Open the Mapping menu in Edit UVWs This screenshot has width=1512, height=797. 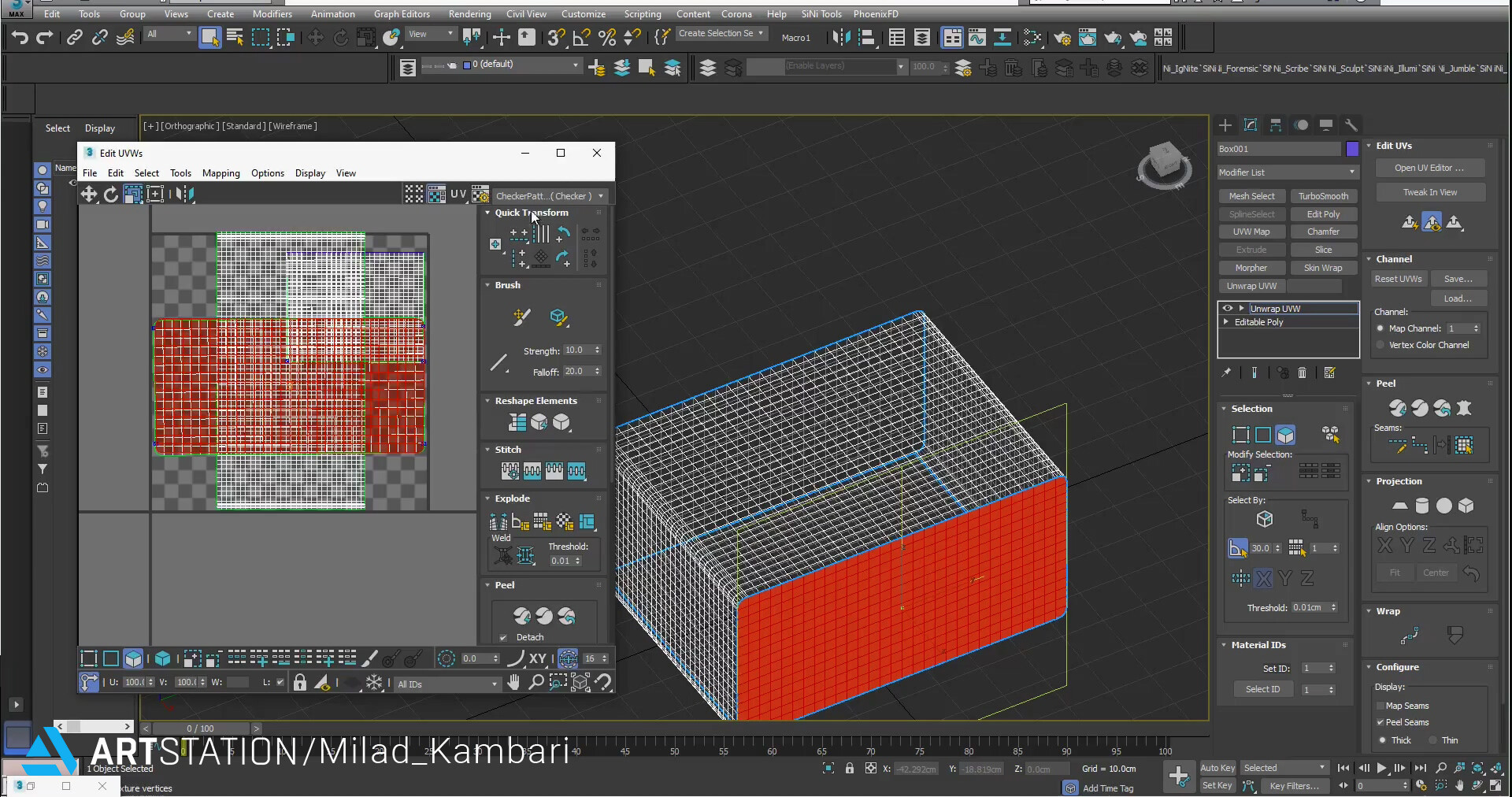220,173
